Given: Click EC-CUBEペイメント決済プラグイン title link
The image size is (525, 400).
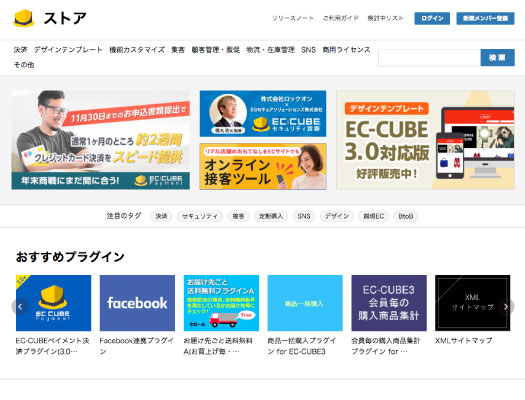Looking at the screenshot, I should [x=53, y=346].
